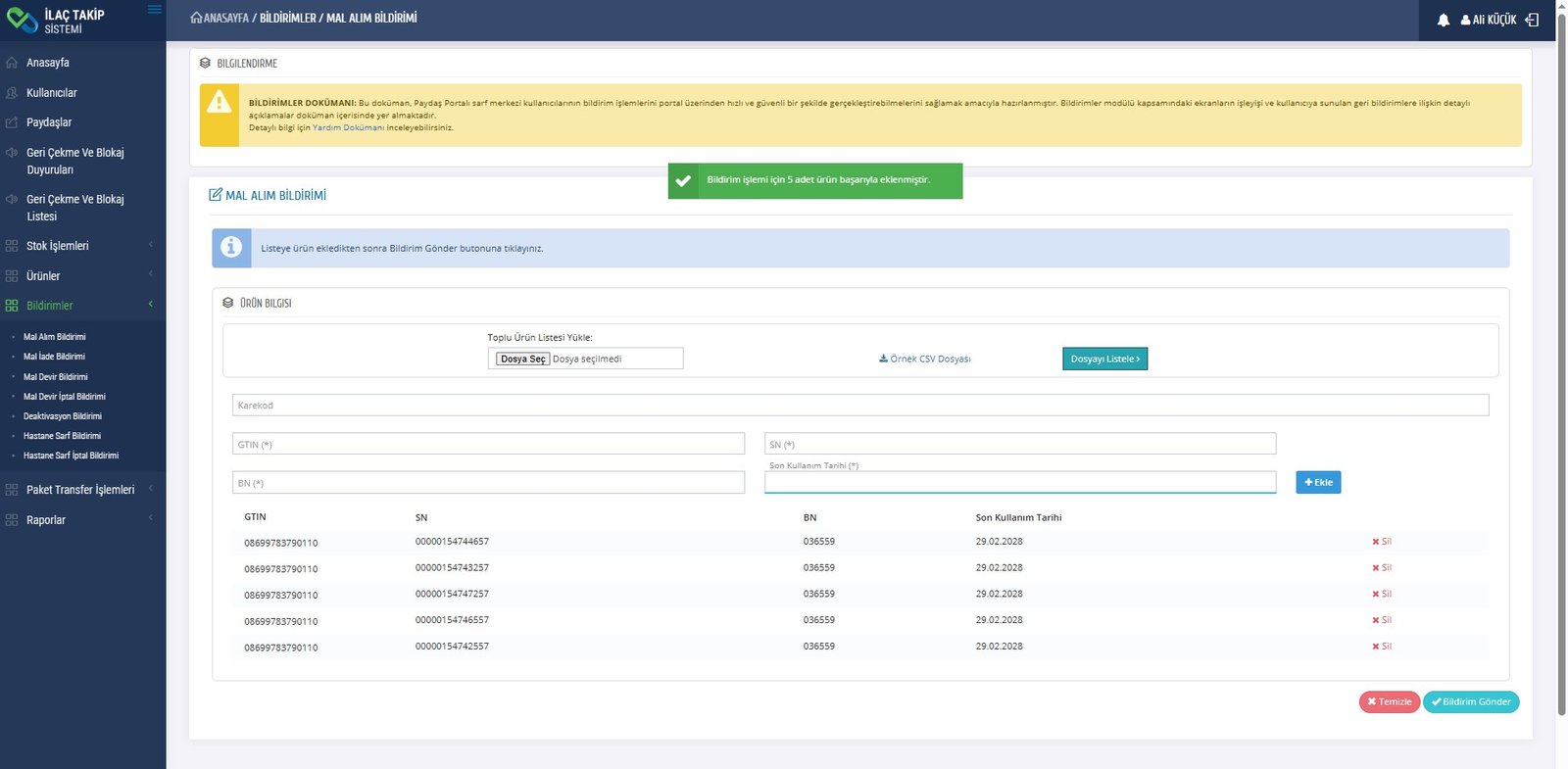The width and height of the screenshot is (1568, 769).
Task: Click the BİLDİRİMLER breadcrumb link
Action: tap(288, 18)
